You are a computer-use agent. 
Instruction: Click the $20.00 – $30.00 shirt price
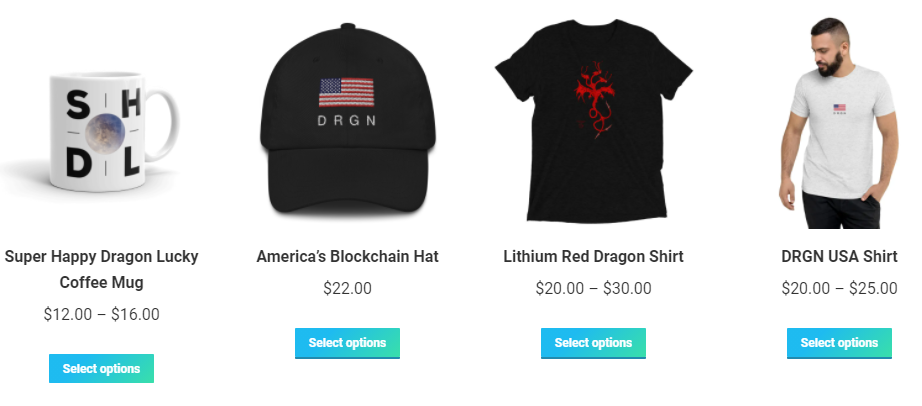pos(593,288)
